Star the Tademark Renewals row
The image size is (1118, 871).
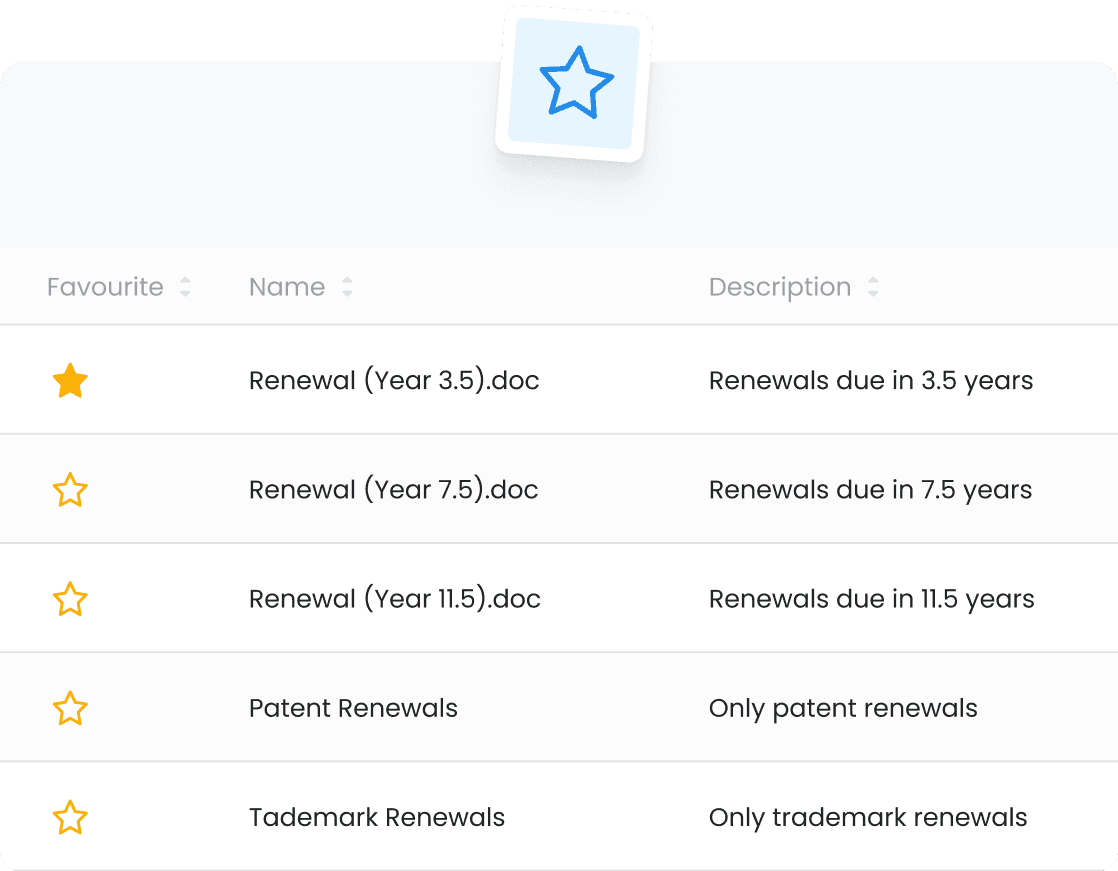pyautogui.click(x=70, y=817)
